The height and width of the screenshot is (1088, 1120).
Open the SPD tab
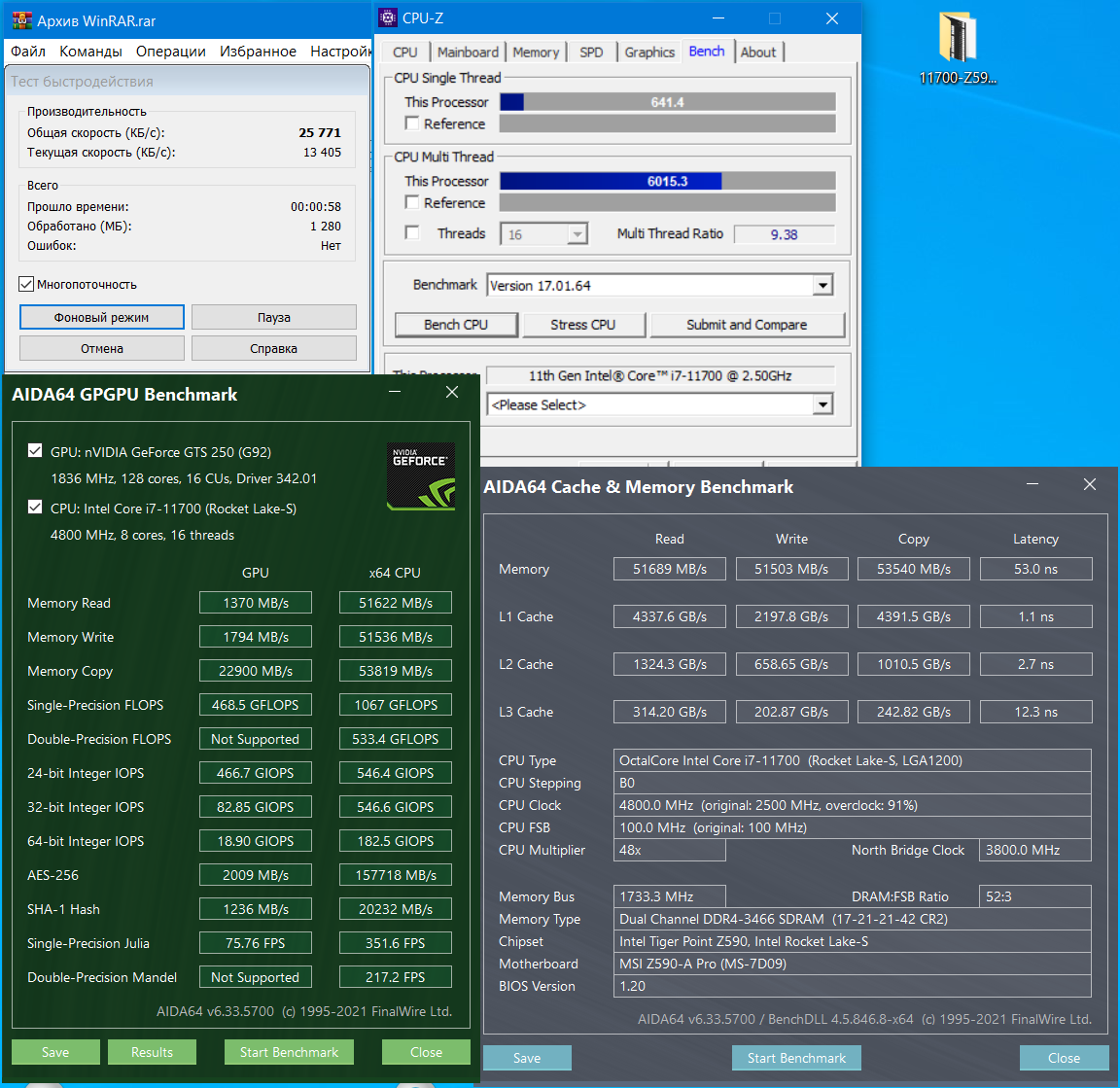tap(591, 53)
